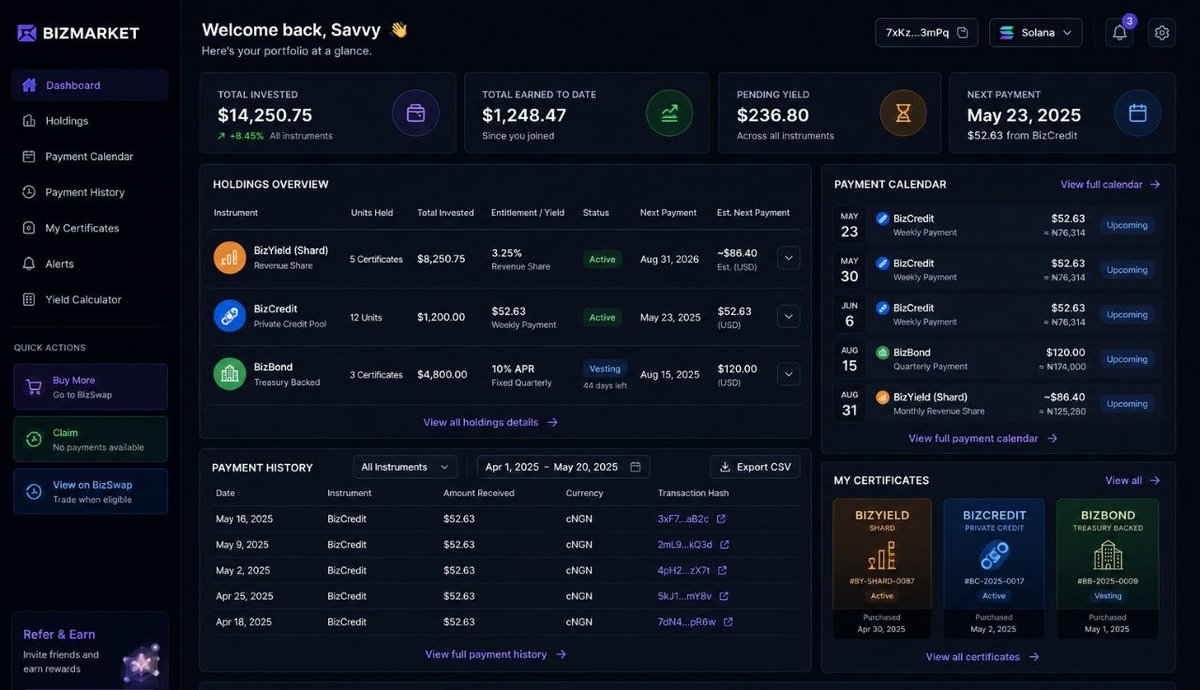Viewport: 1200px width, 690px height.
Task: Open external link for hash 4pH2...zX7t
Action: coord(722,570)
